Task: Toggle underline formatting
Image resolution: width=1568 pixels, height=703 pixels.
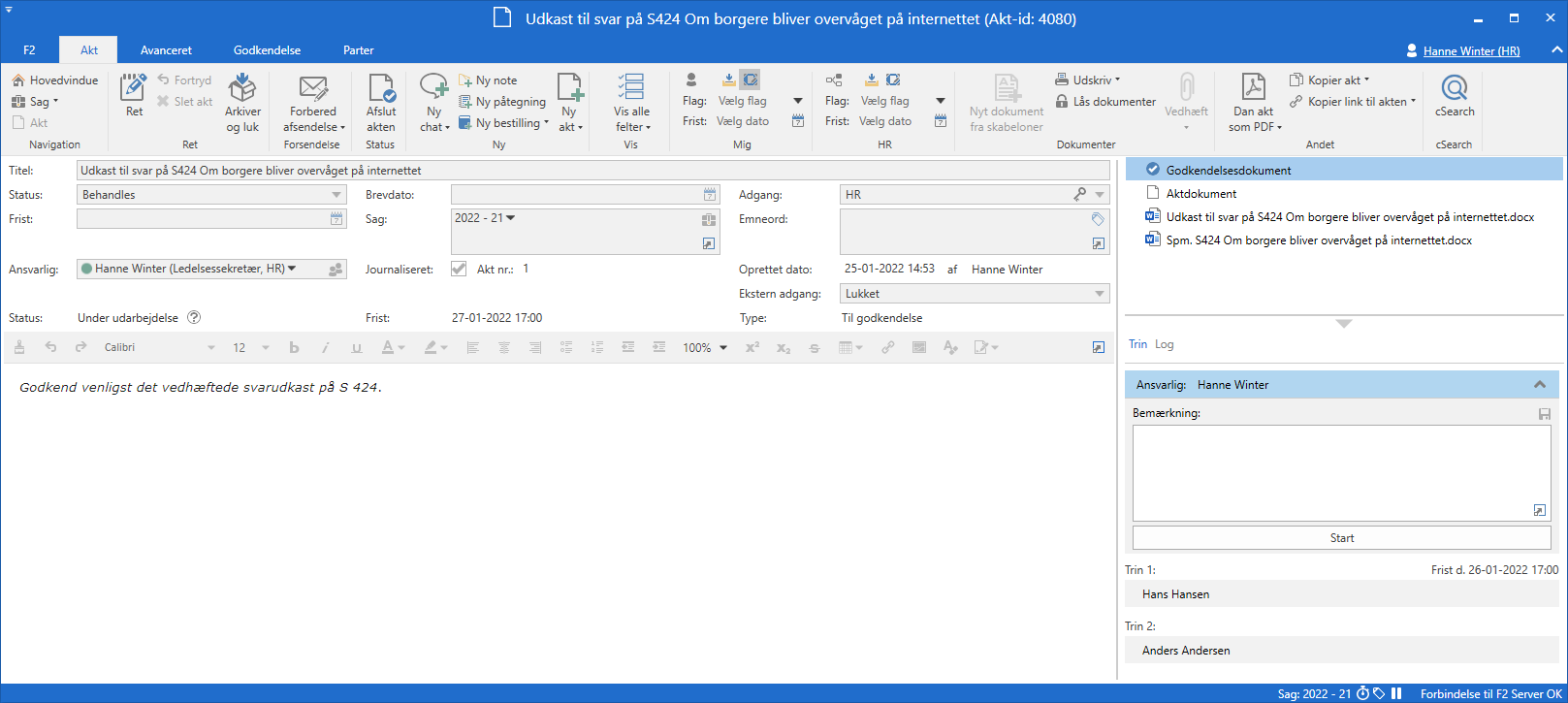Action: tap(357, 347)
